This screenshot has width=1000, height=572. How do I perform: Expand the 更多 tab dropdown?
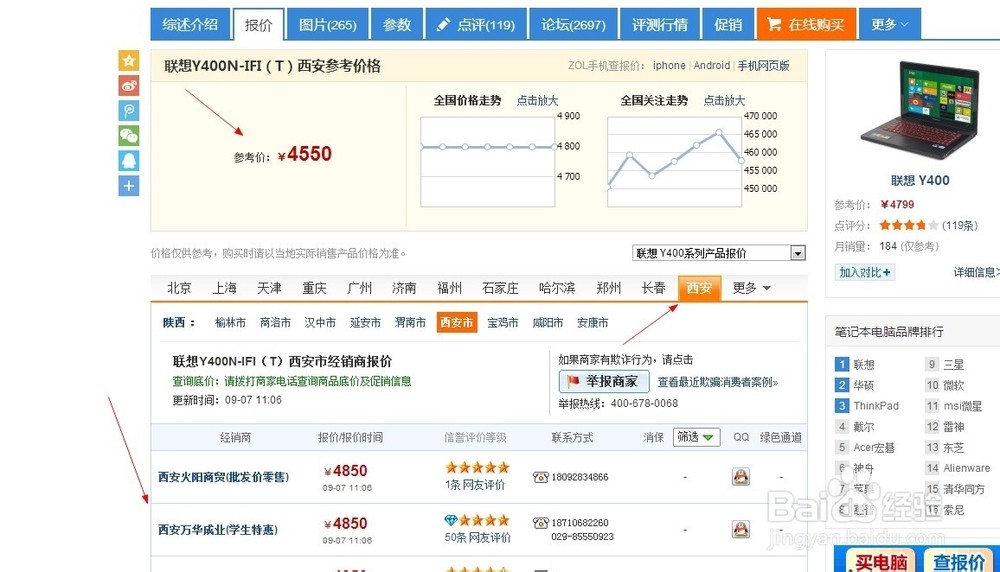890,24
